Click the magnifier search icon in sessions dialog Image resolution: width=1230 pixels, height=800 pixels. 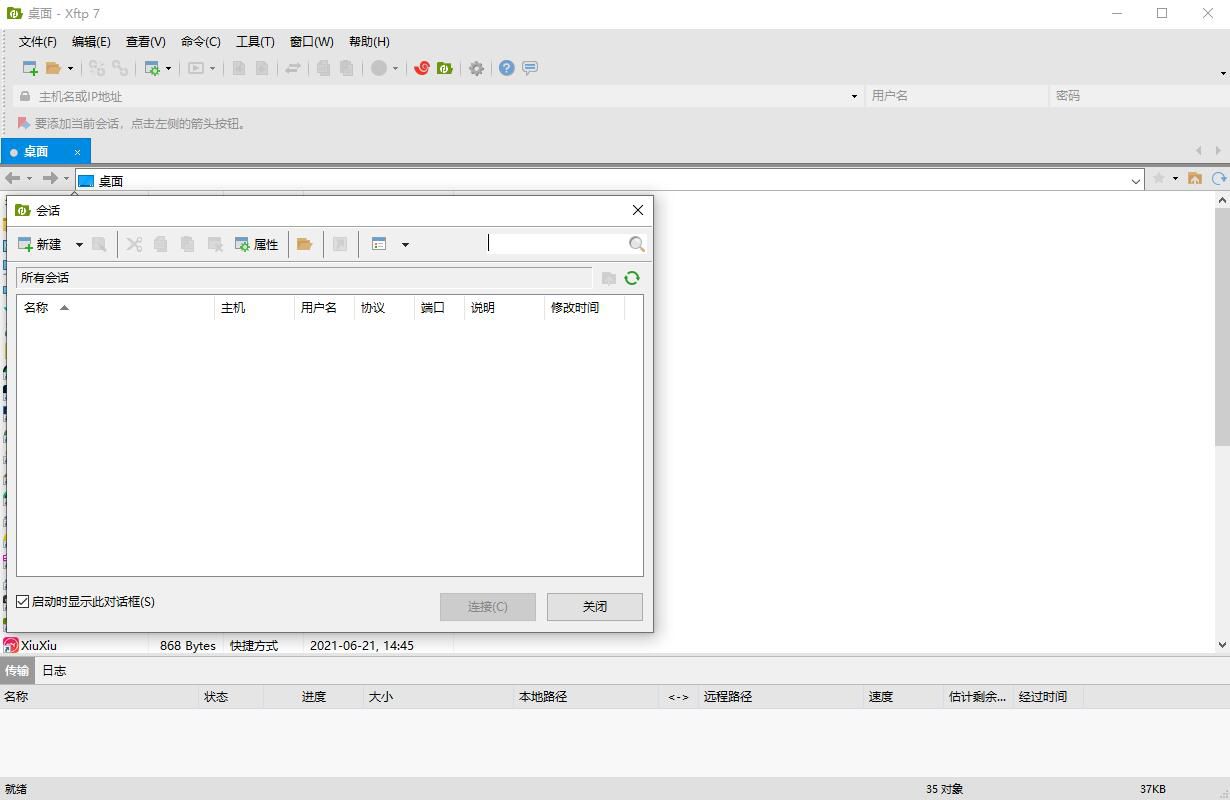[637, 244]
